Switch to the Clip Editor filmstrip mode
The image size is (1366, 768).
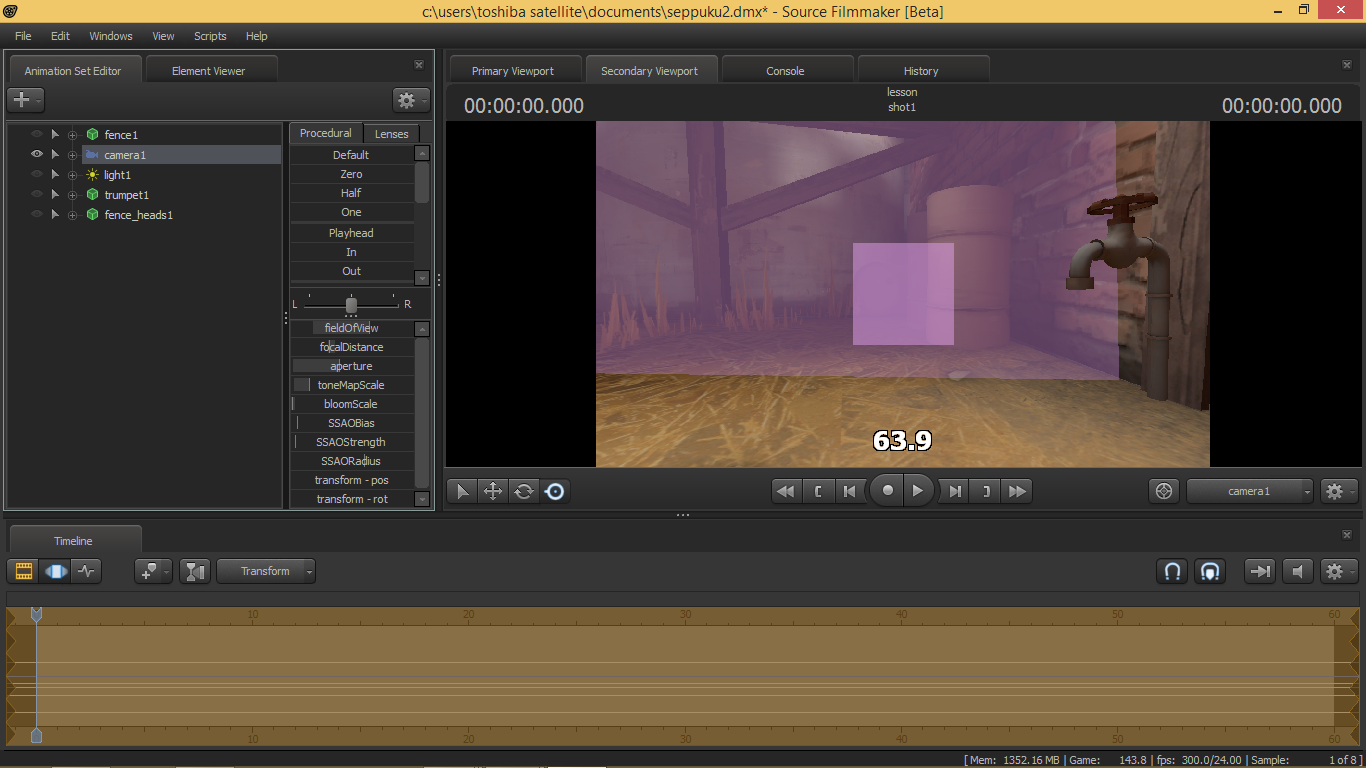tap(24, 571)
